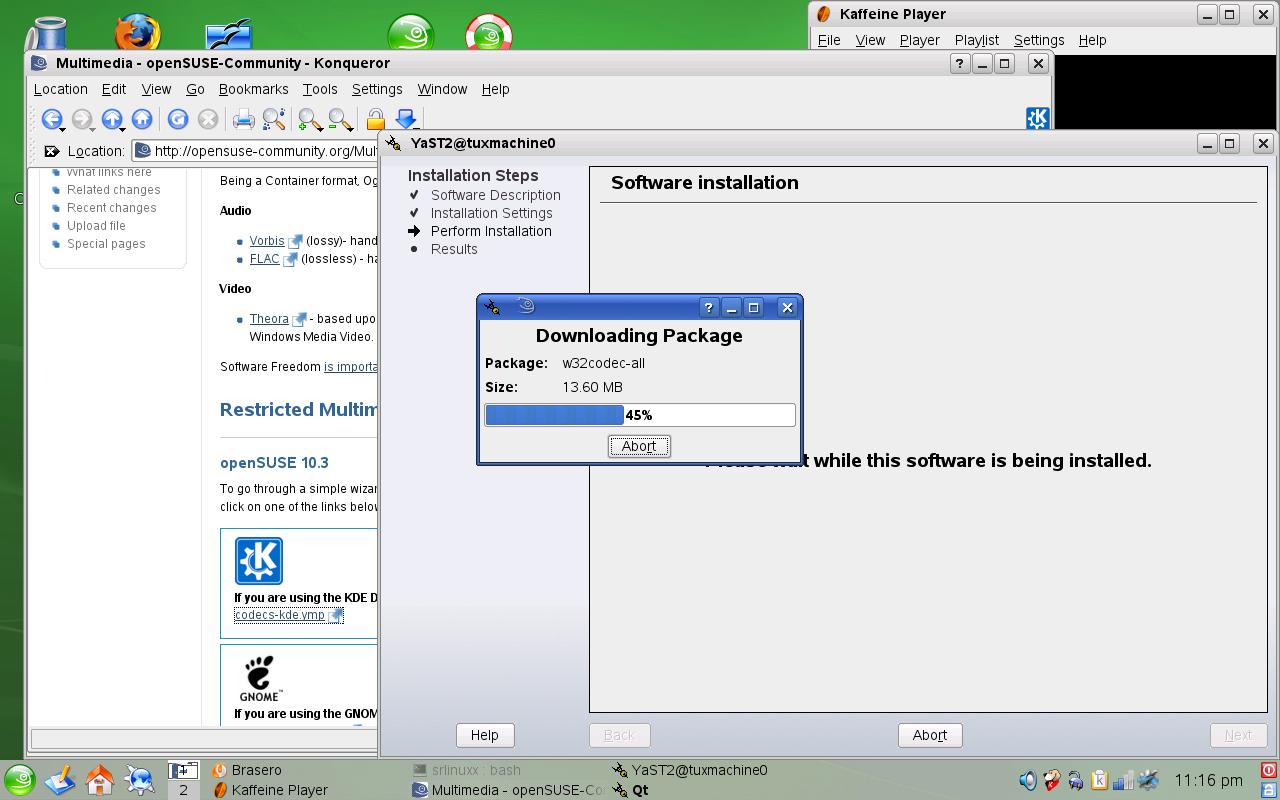Image resolution: width=1280 pixels, height=800 pixels.
Task: Open the Player menu in Kaffeine
Action: [919, 40]
